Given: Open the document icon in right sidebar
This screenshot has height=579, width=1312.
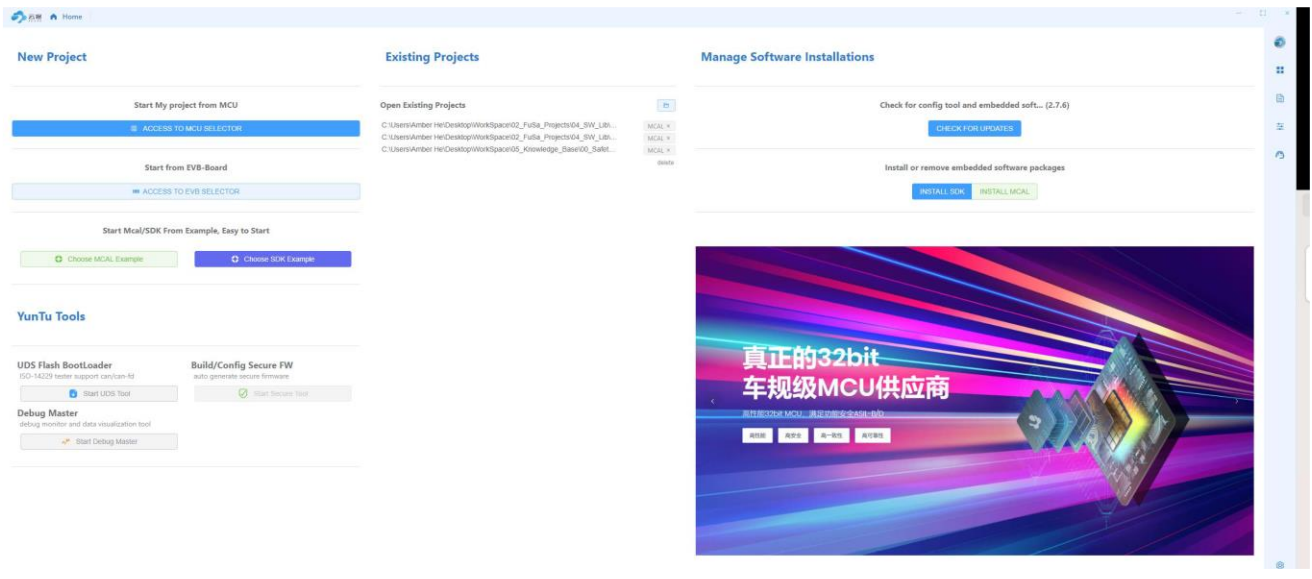Looking at the screenshot, I should (1279, 98).
